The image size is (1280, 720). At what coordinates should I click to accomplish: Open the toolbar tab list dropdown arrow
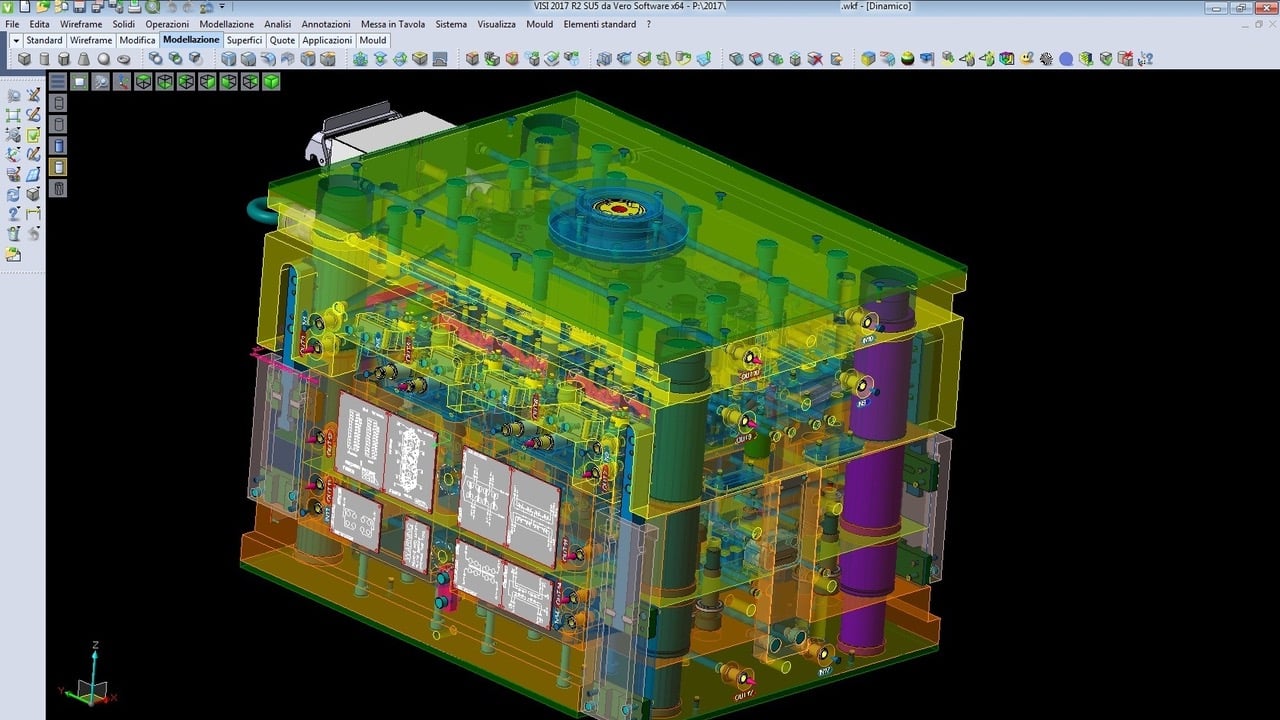15,41
